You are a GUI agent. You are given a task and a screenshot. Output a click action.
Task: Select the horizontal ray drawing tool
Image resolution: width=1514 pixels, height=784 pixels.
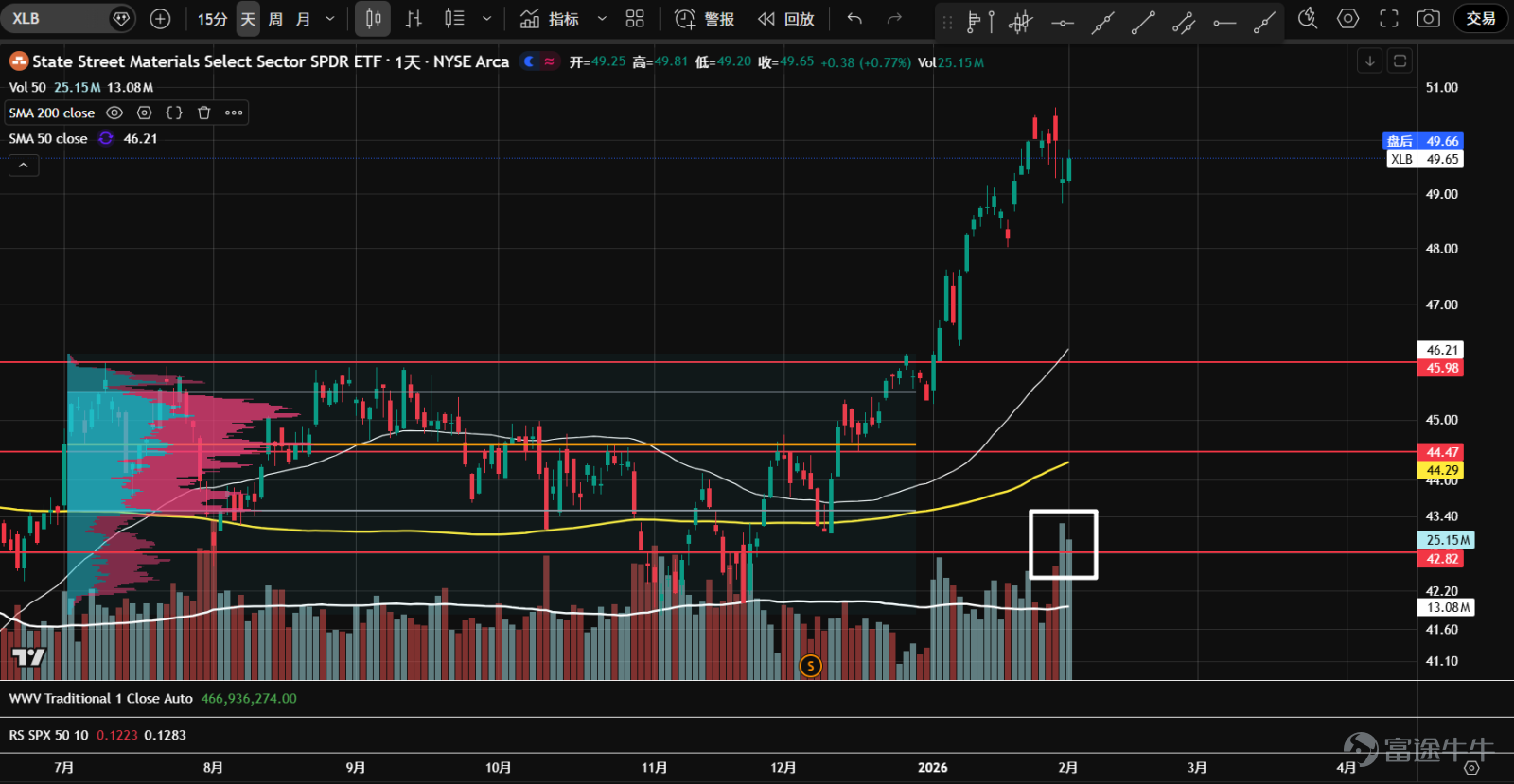click(x=1224, y=21)
